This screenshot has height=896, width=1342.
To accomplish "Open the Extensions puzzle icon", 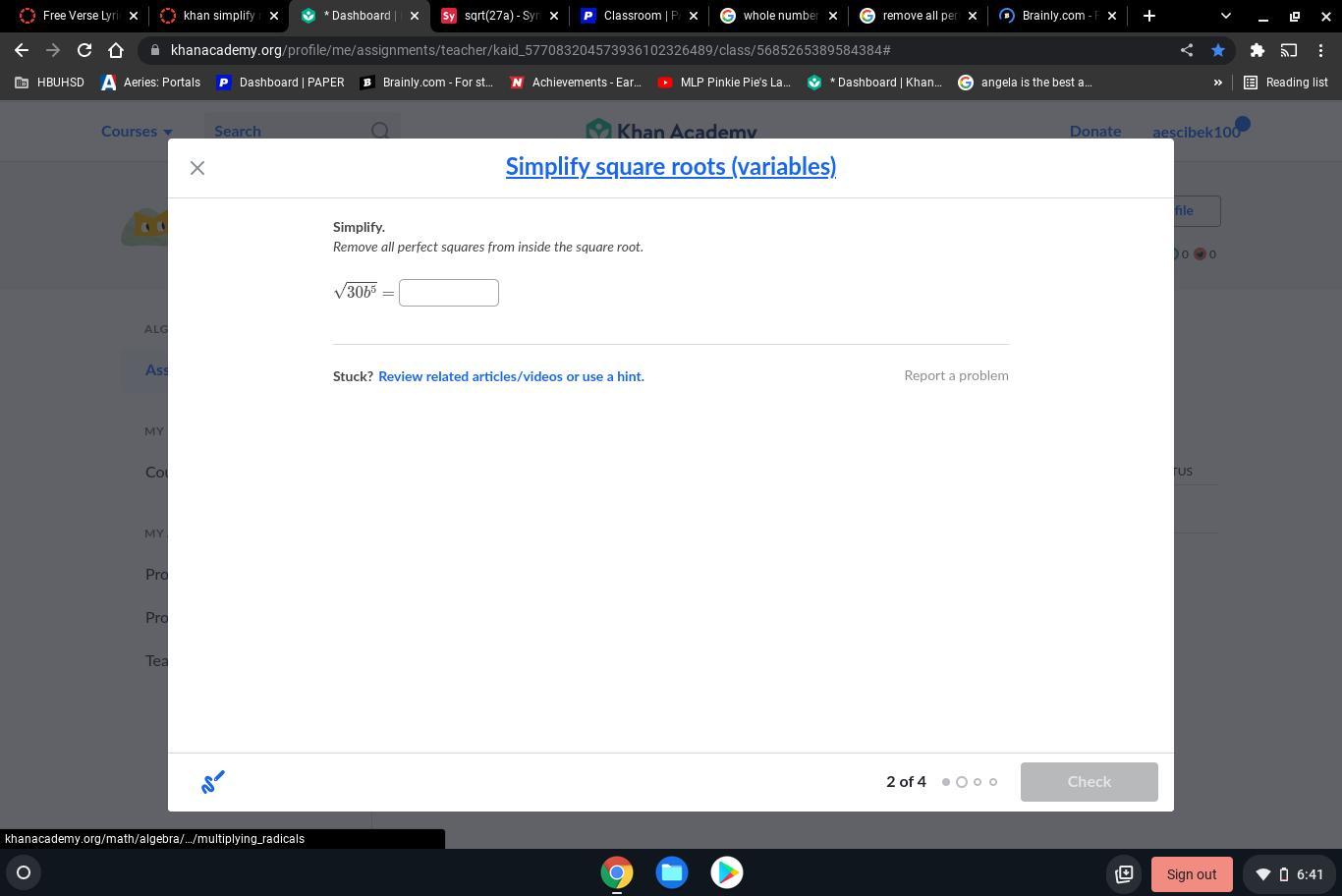I will tap(1257, 50).
